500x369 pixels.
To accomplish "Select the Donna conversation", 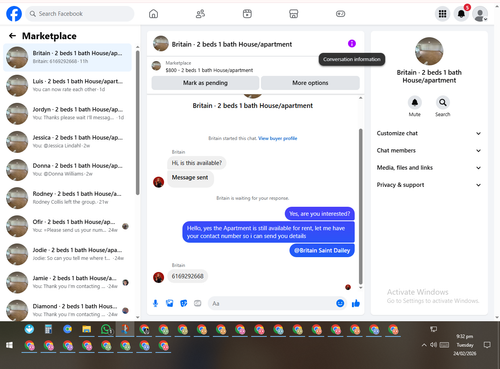I will click(x=67, y=170).
